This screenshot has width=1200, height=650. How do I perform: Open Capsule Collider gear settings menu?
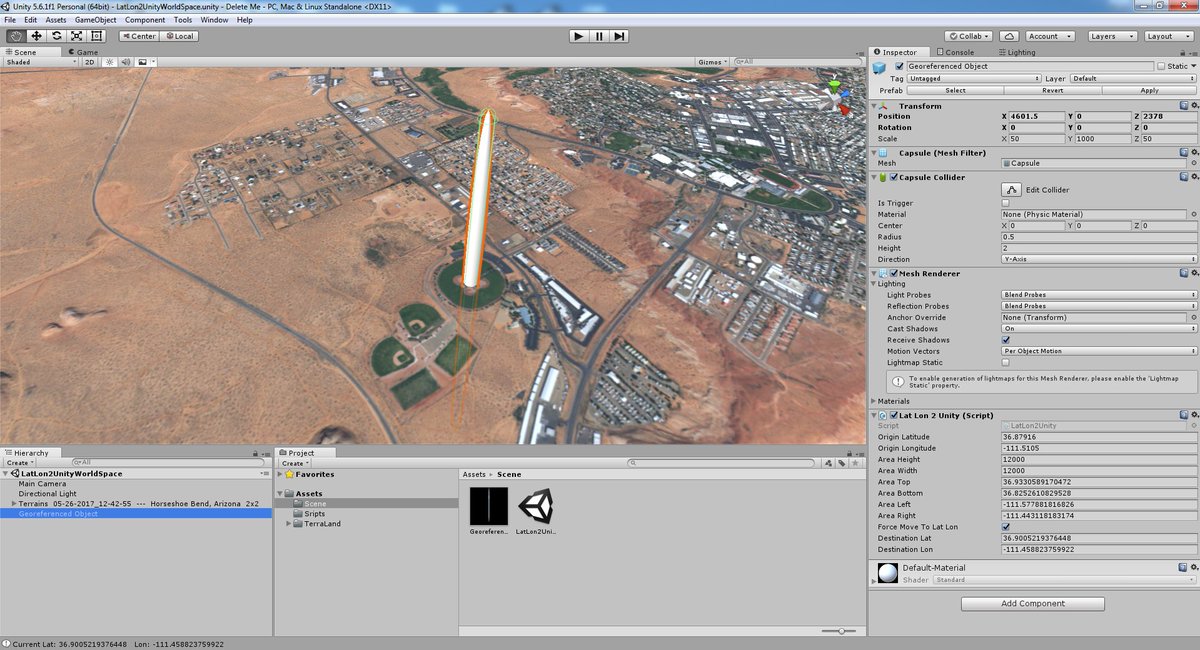1193,177
